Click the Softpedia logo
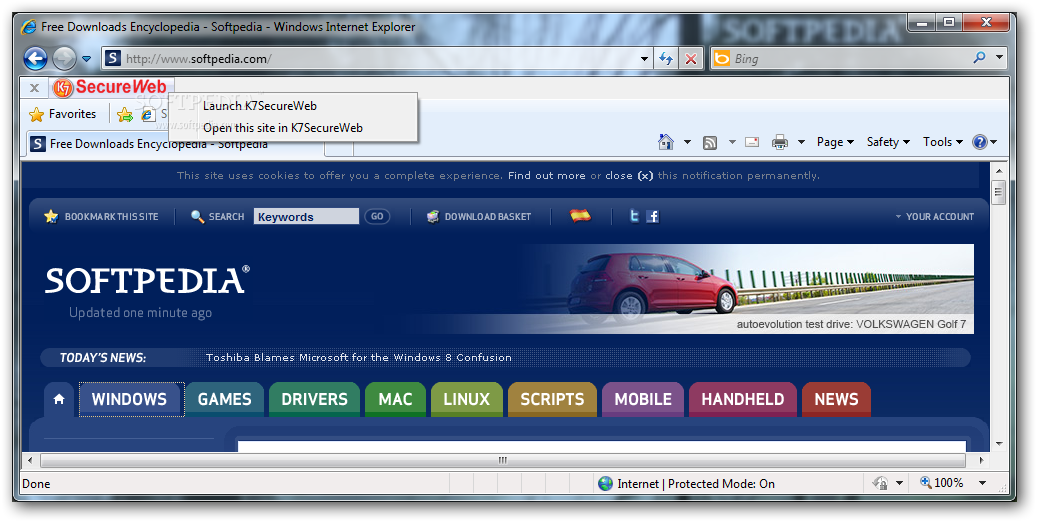 [147, 280]
